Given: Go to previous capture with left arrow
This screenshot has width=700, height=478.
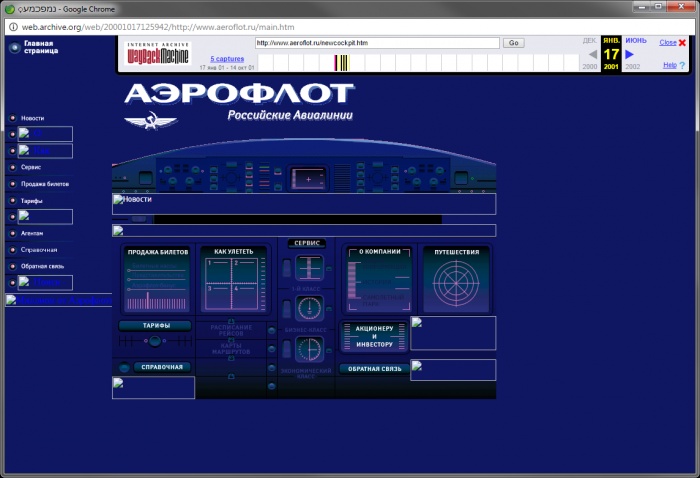Looking at the screenshot, I should tap(592, 54).
